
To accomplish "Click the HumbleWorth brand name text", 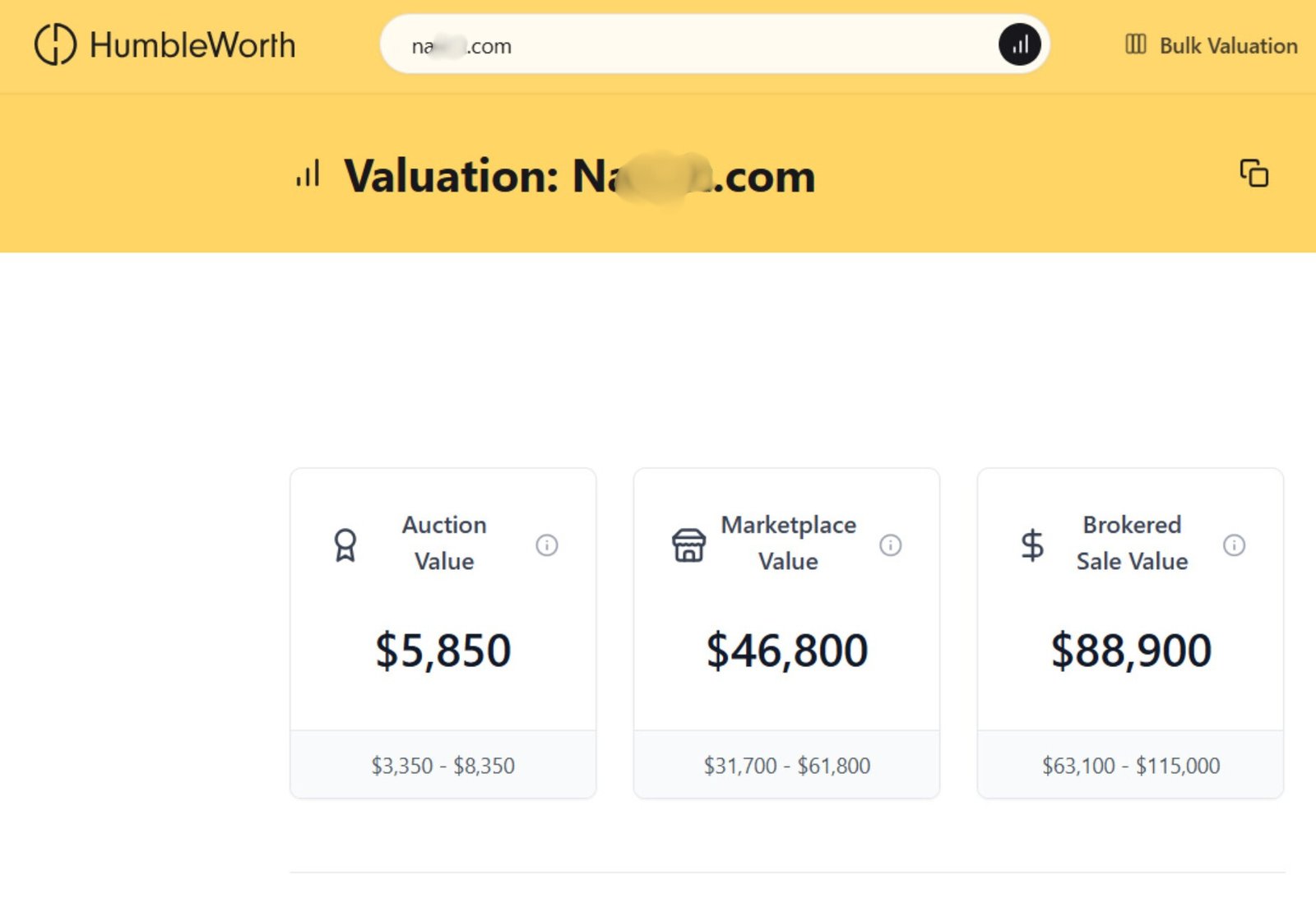I will (x=192, y=45).
